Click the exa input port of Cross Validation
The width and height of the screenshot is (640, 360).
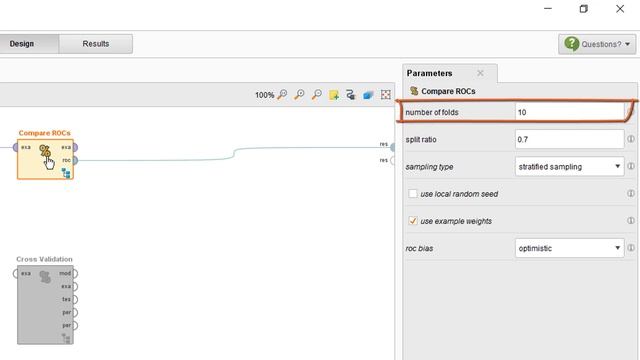[x=16, y=273]
